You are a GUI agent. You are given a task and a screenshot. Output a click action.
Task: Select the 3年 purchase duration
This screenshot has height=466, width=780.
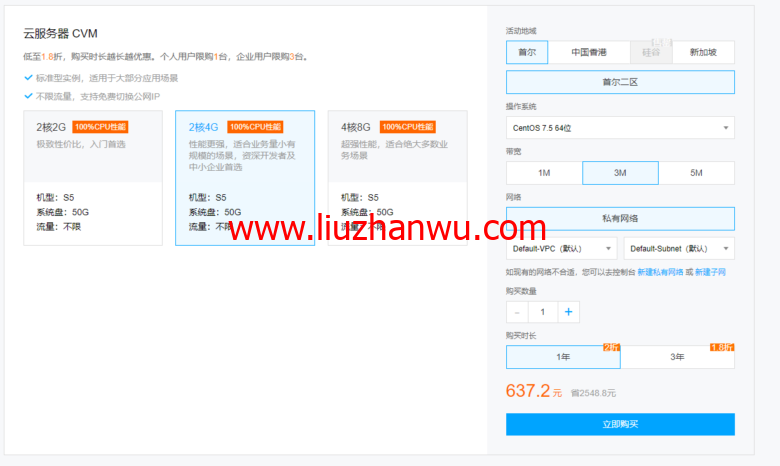pos(677,357)
